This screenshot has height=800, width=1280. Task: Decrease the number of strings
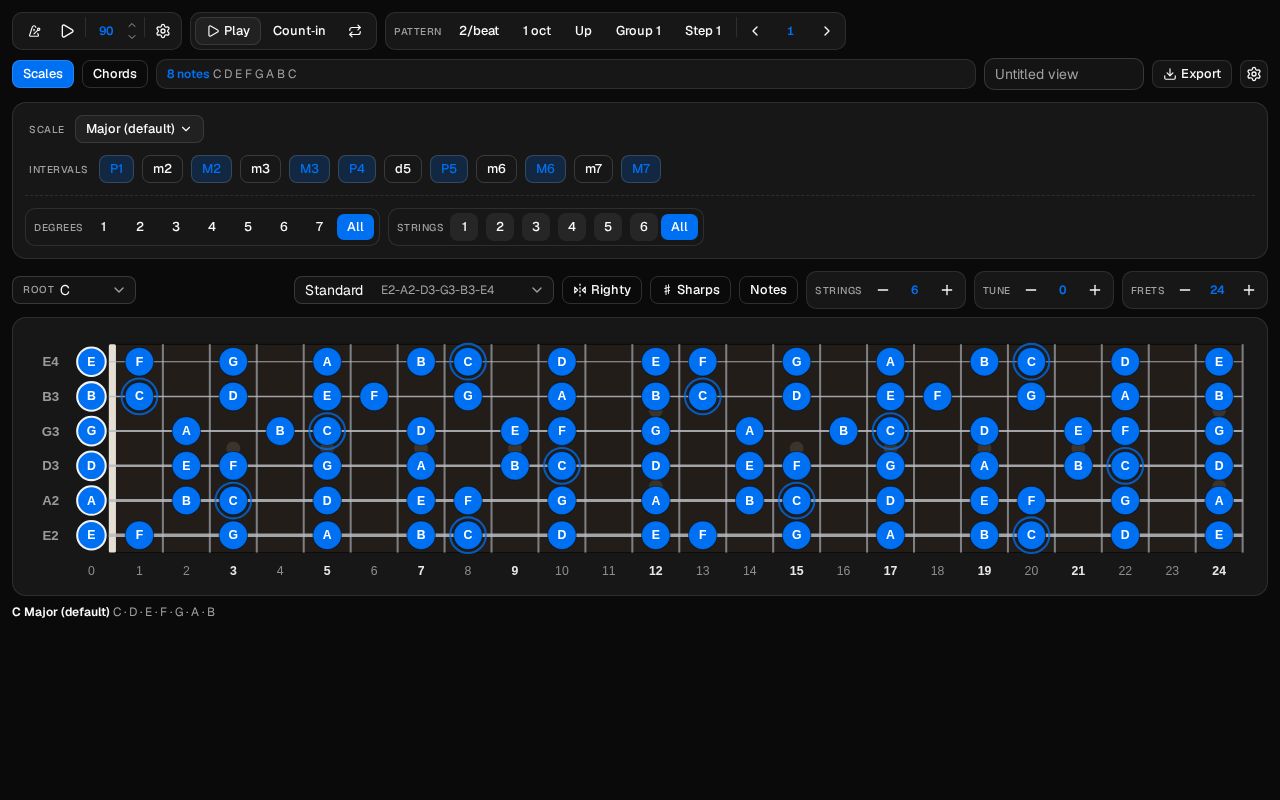(883, 290)
